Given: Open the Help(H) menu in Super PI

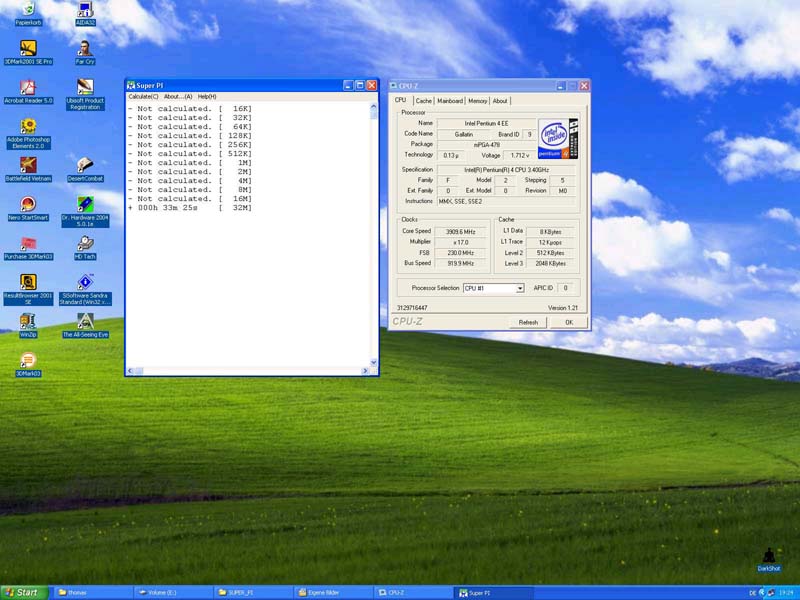Looking at the screenshot, I should [207, 96].
